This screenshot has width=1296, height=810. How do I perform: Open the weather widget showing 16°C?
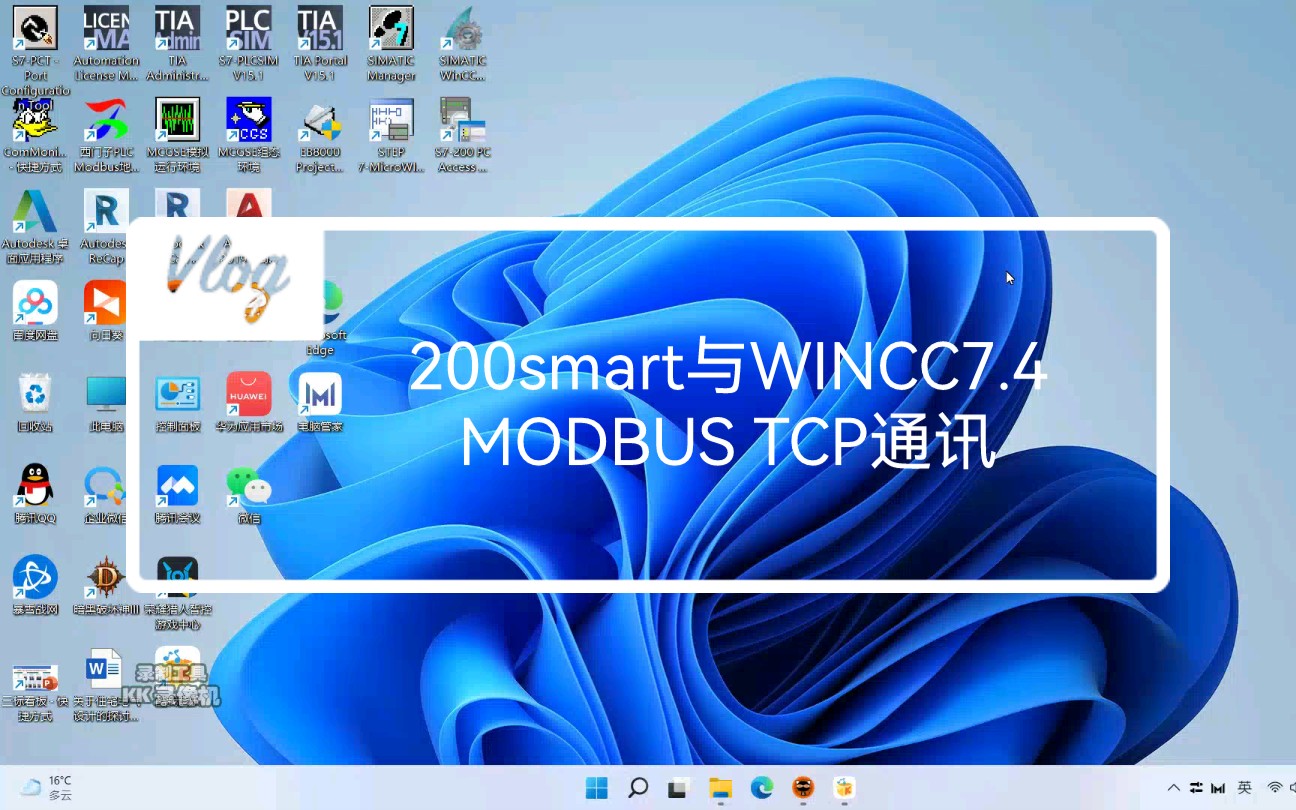(x=46, y=788)
